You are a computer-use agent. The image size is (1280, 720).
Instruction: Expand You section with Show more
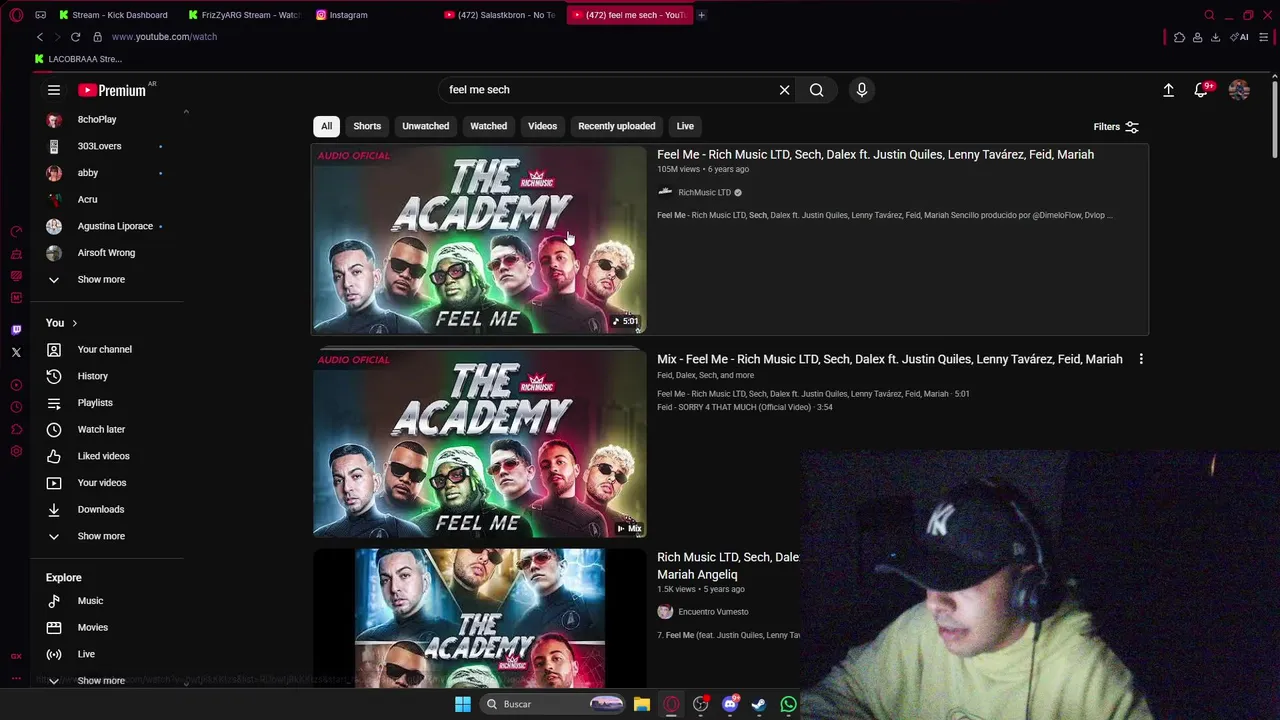pos(100,536)
